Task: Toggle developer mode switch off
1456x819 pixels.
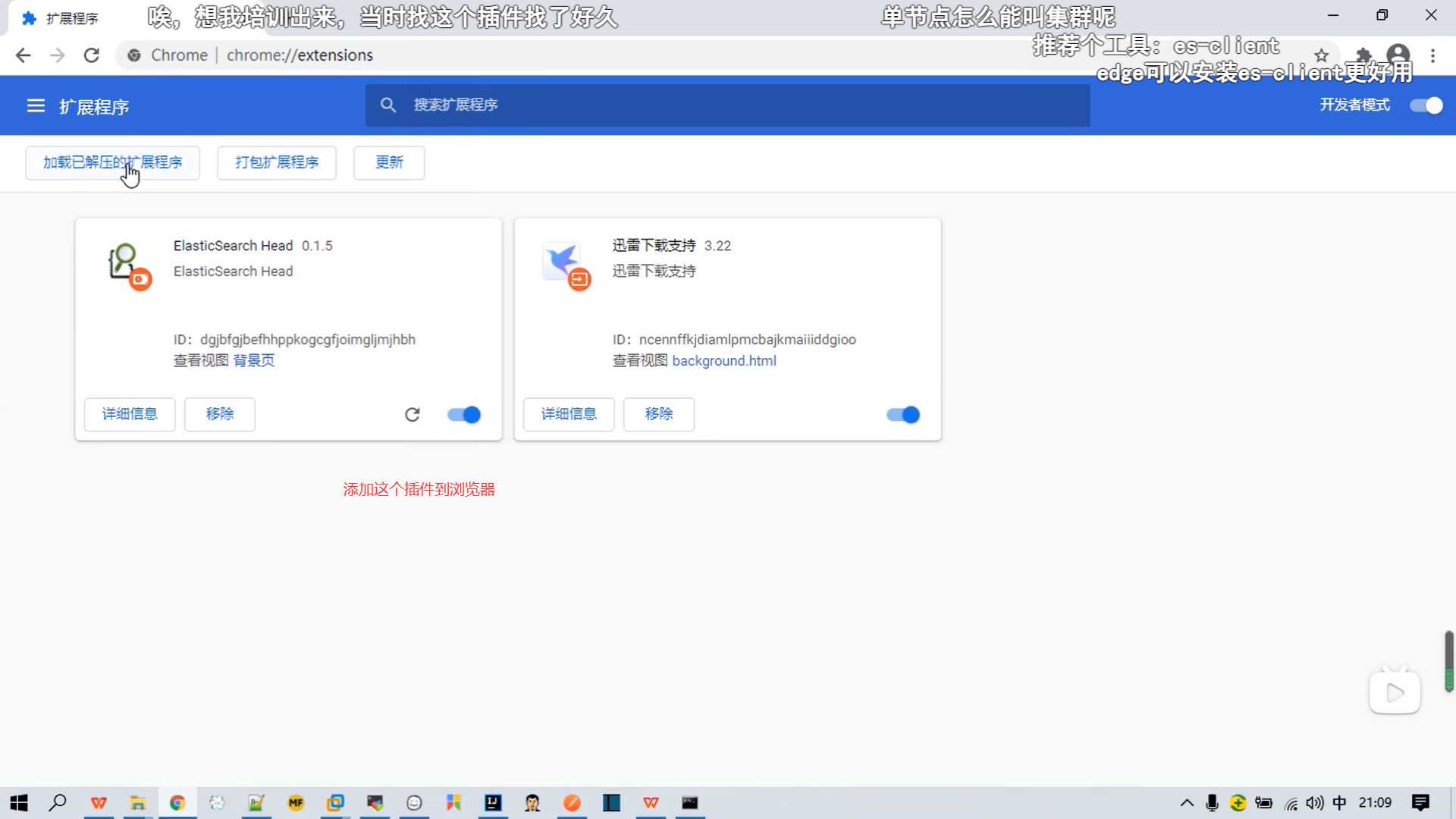Action: (1426, 105)
